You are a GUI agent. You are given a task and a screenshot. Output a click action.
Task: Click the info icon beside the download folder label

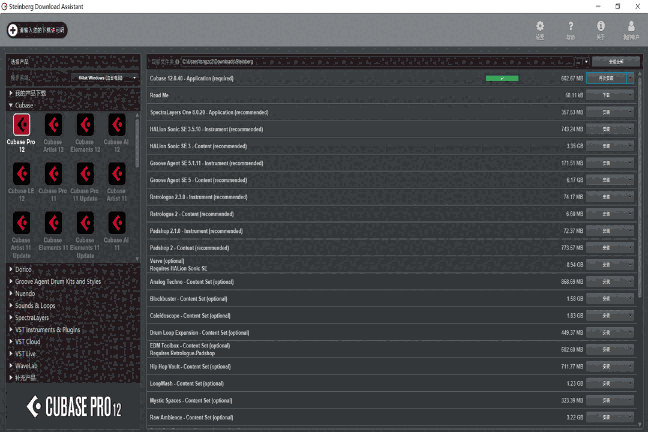tap(177, 62)
